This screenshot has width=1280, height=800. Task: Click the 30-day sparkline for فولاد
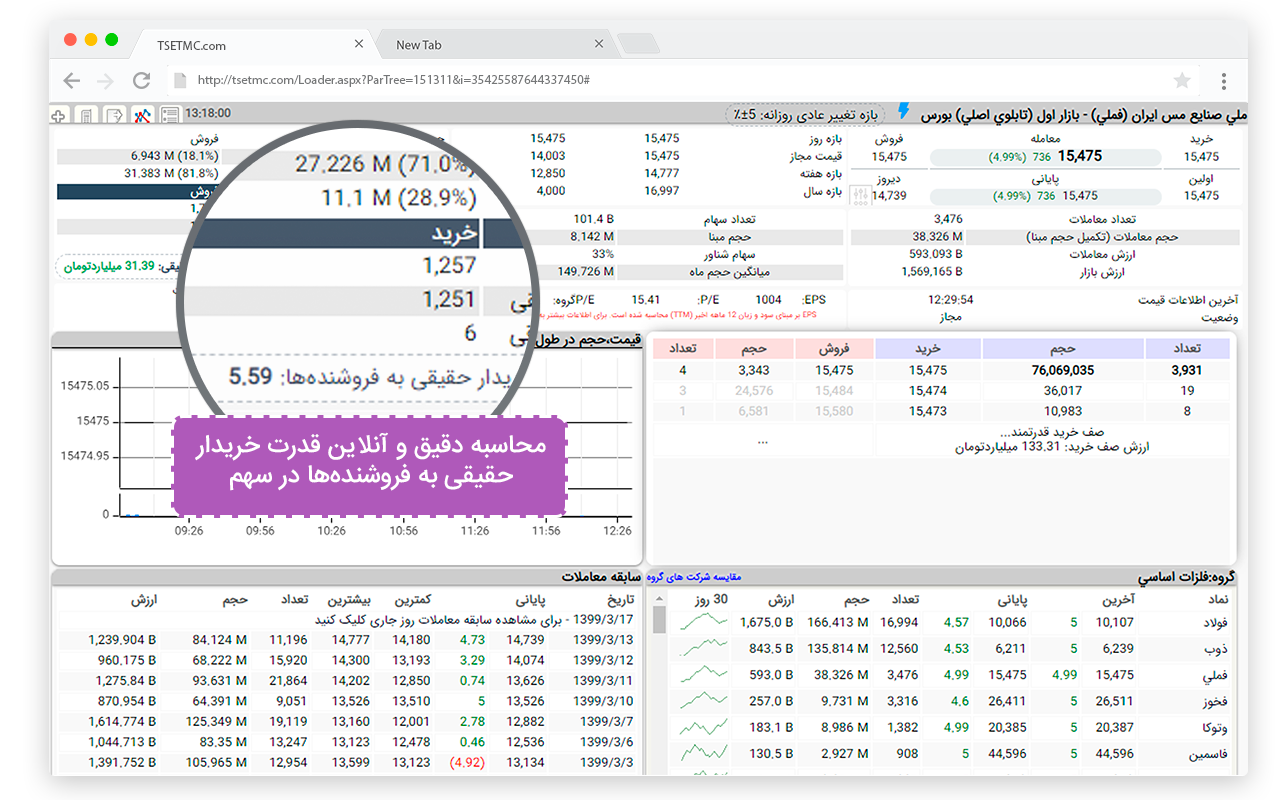pyautogui.click(x=704, y=622)
